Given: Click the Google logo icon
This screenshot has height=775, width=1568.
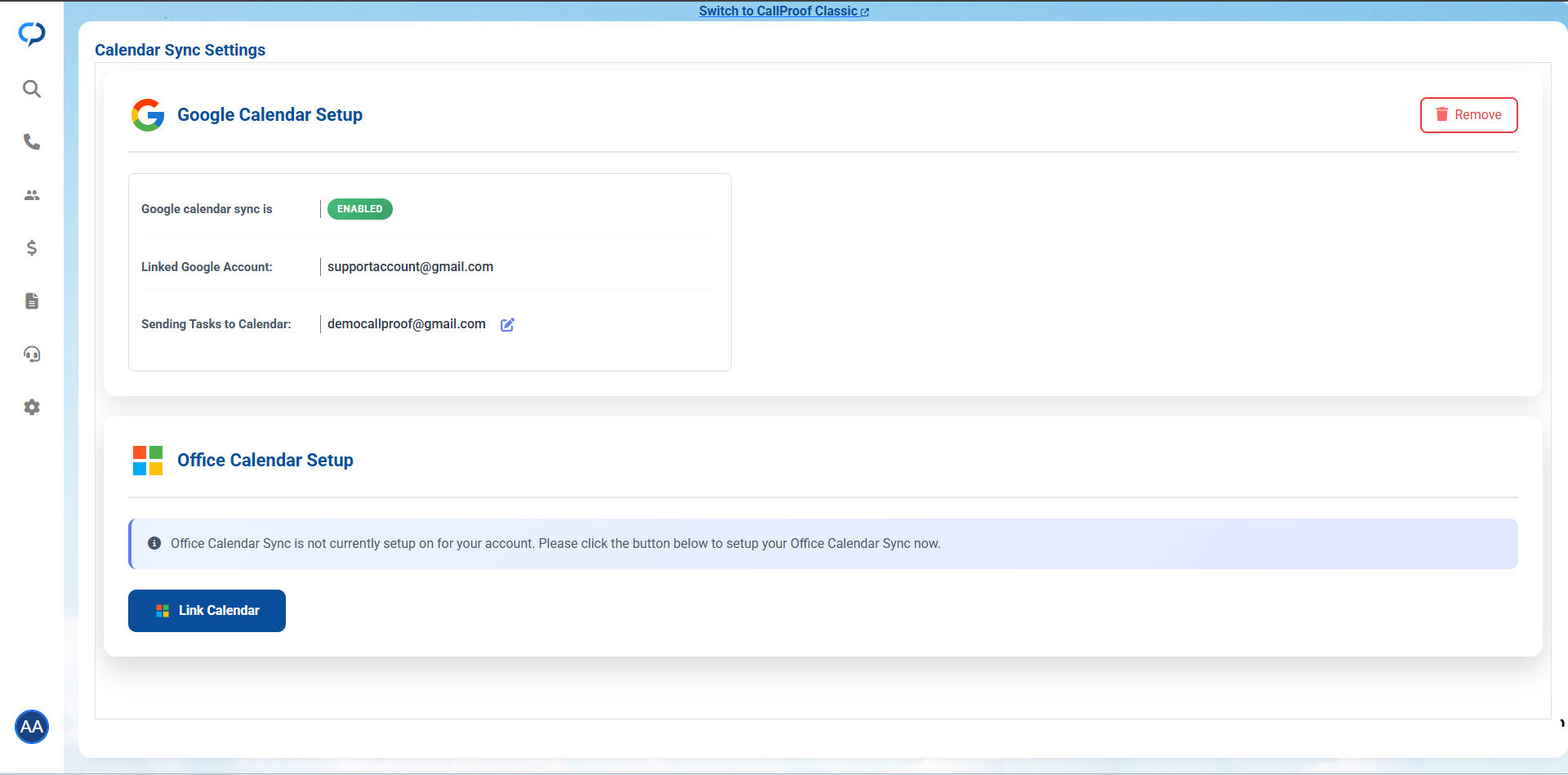Looking at the screenshot, I should pyautogui.click(x=148, y=115).
